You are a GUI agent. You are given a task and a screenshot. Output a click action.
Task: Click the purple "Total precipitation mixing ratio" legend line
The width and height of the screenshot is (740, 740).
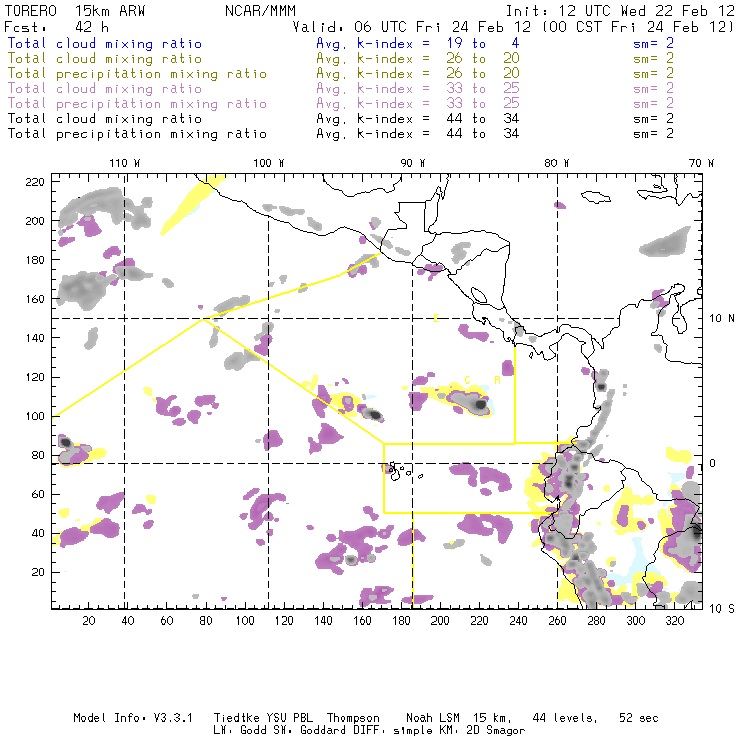click(x=137, y=104)
